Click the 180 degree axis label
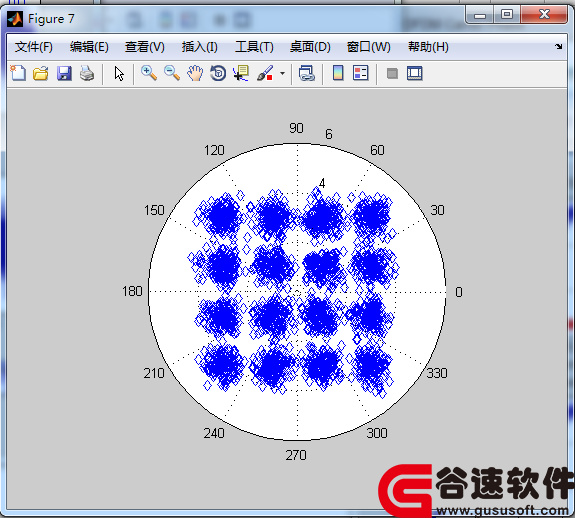575x518 pixels. click(x=132, y=291)
